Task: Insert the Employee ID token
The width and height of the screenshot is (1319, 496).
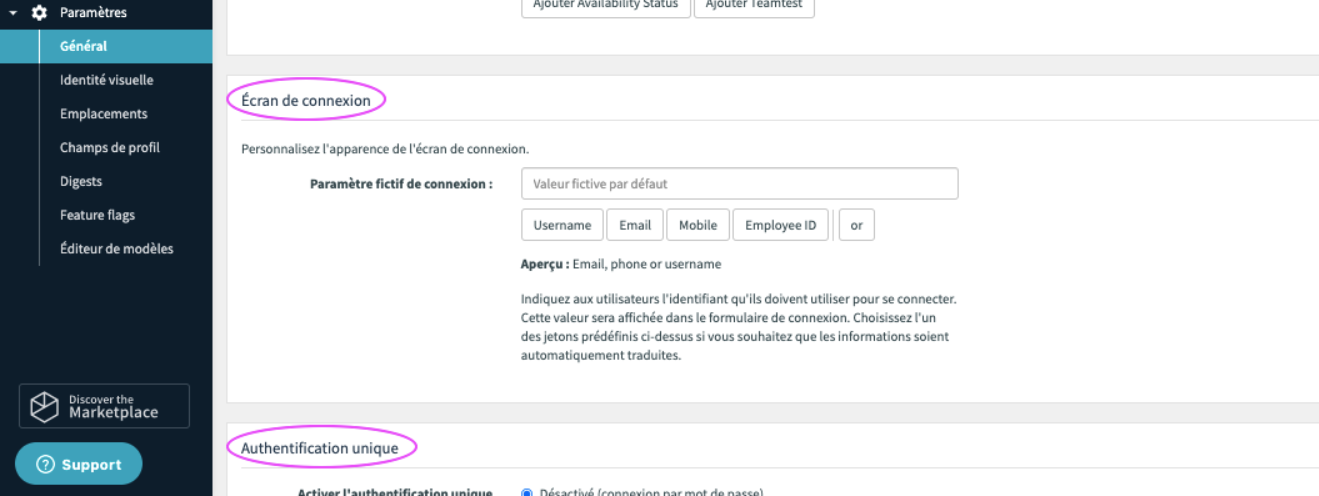Action: pos(781,225)
